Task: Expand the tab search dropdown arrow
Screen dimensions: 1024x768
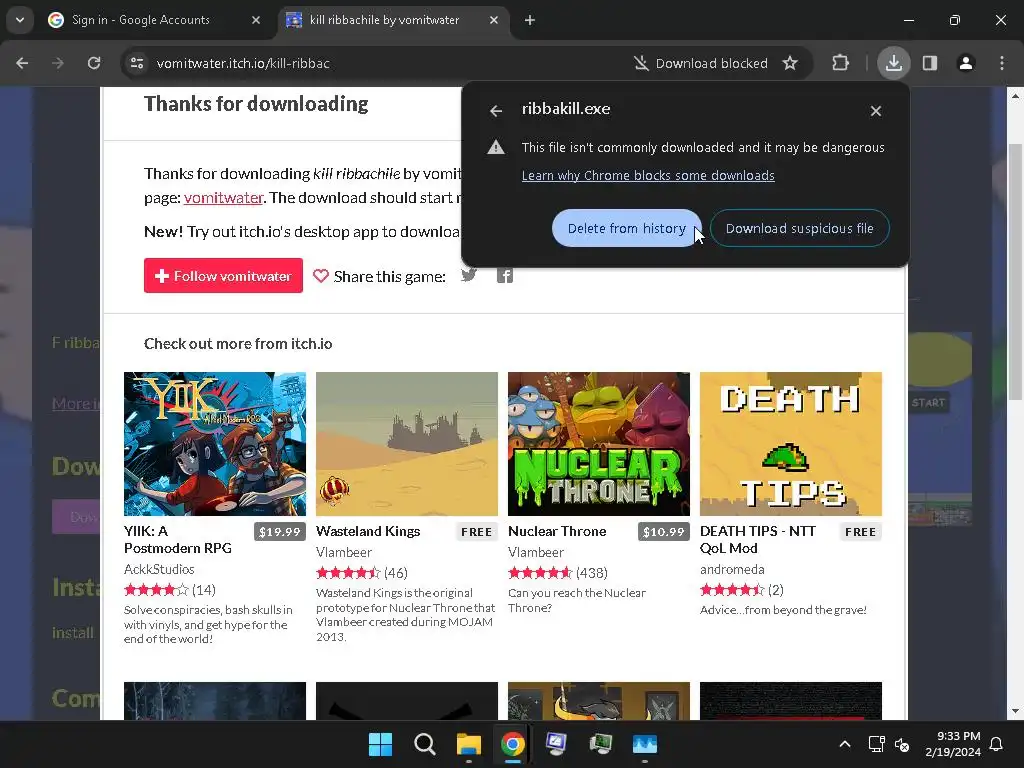Action: (x=20, y=20)
